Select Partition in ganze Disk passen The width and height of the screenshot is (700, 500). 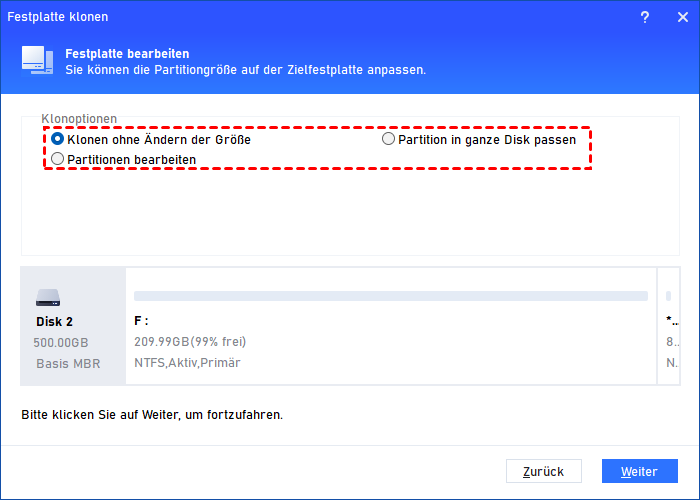pyautogui.click(x=479, y=139)
